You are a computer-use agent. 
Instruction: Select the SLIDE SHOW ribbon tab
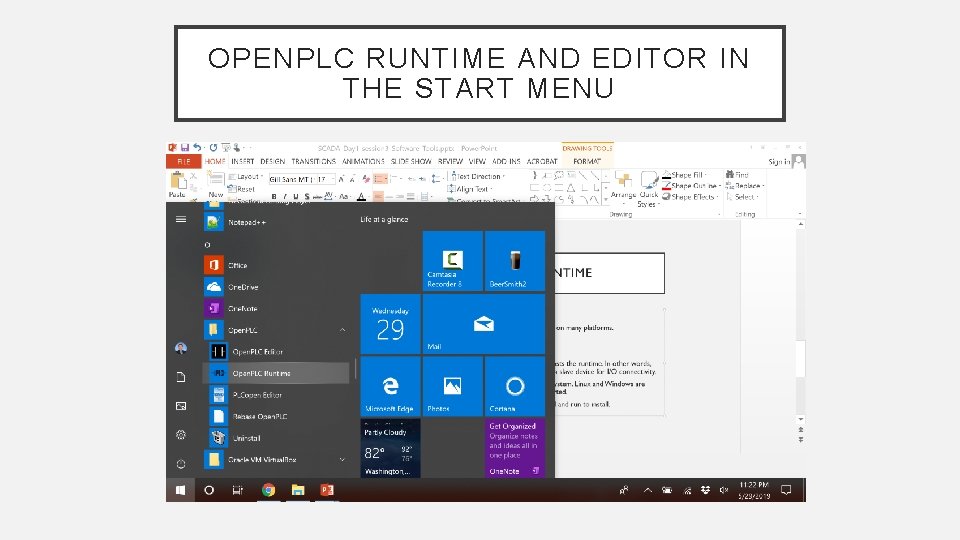point(411,161)
